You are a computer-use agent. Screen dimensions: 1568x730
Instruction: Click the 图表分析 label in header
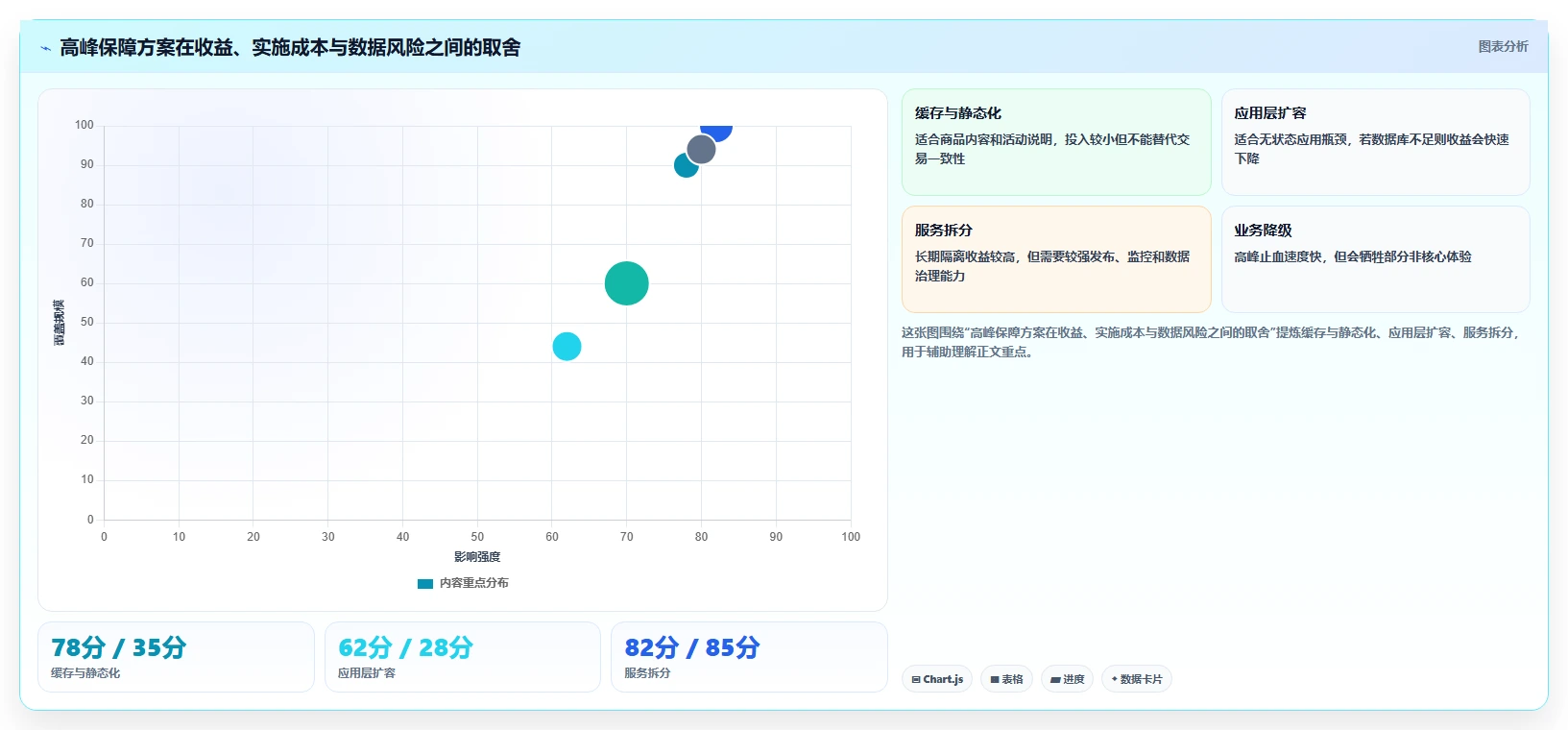coord(1503,46)
